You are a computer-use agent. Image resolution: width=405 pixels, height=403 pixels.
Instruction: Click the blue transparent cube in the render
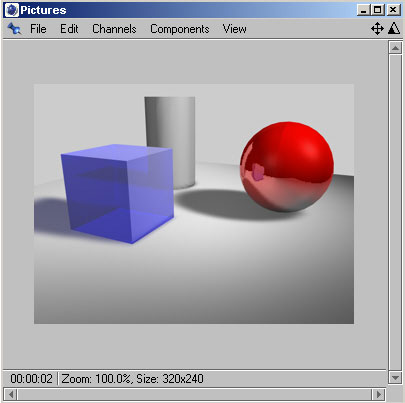pyautogui.click(x=118, y=193)
